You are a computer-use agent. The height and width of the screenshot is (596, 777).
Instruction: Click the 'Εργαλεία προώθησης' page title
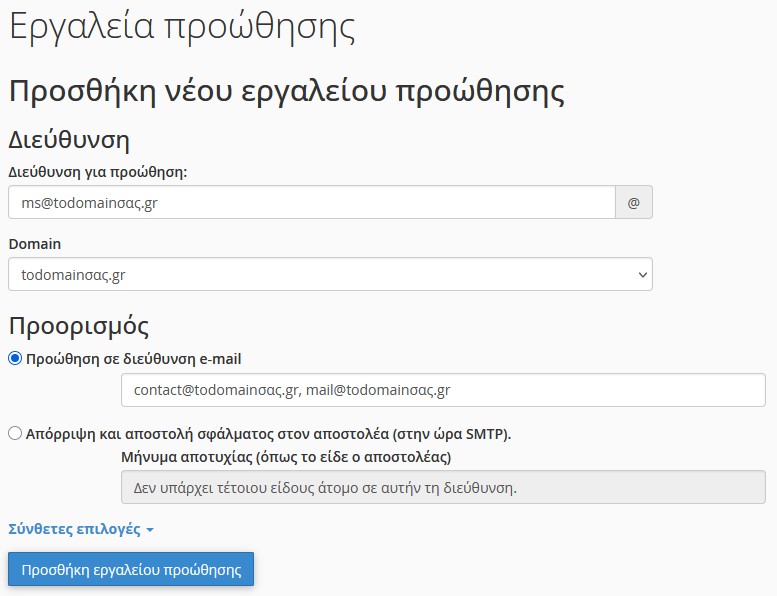click(182, 27)
